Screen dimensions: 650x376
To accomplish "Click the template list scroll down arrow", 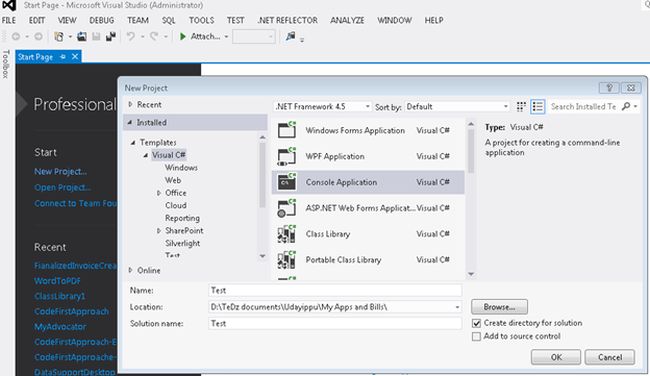I will pos(471,274).
